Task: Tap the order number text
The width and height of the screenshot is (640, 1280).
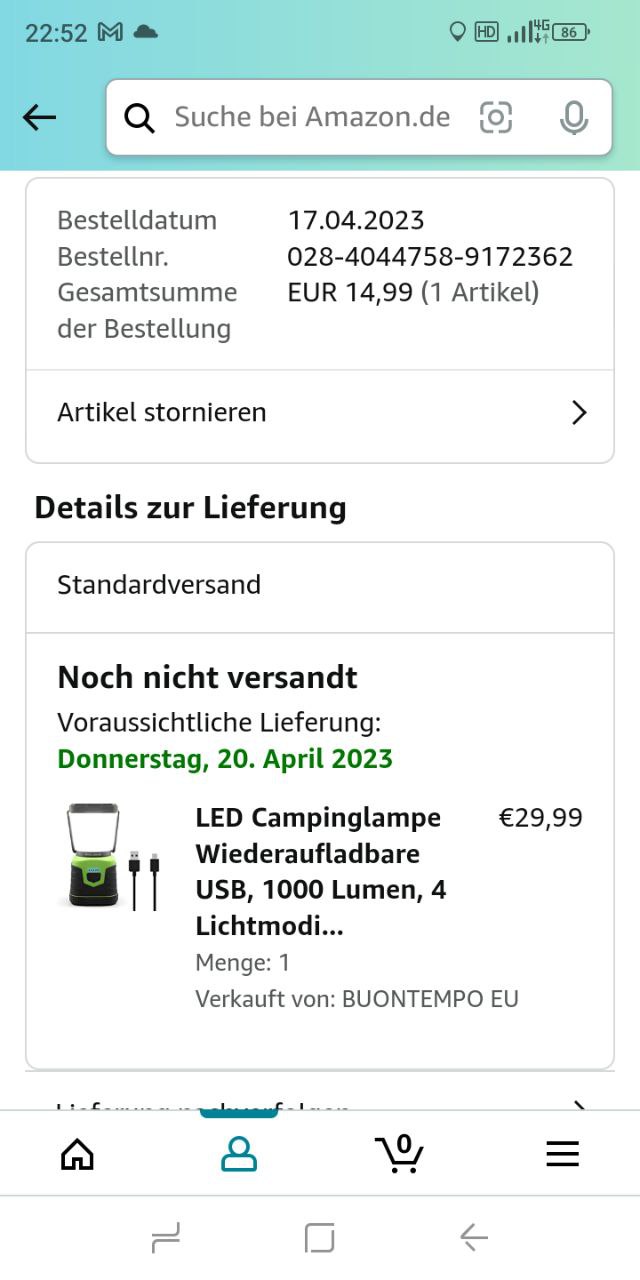Action: tap(430, 257)
